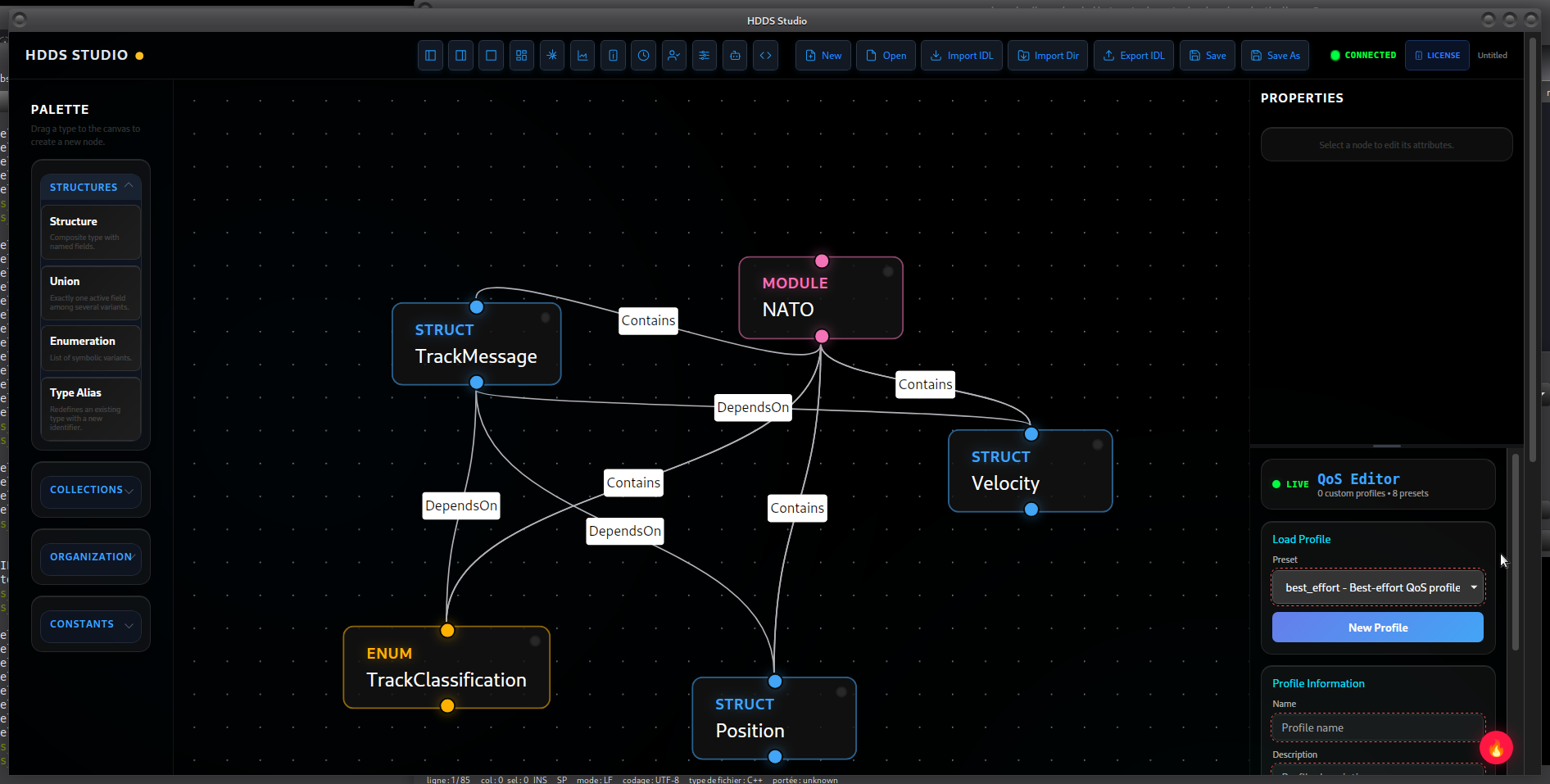Trigger the auto-layout asterisk tool
The image size is (1550, 784).
click(552, 55)
